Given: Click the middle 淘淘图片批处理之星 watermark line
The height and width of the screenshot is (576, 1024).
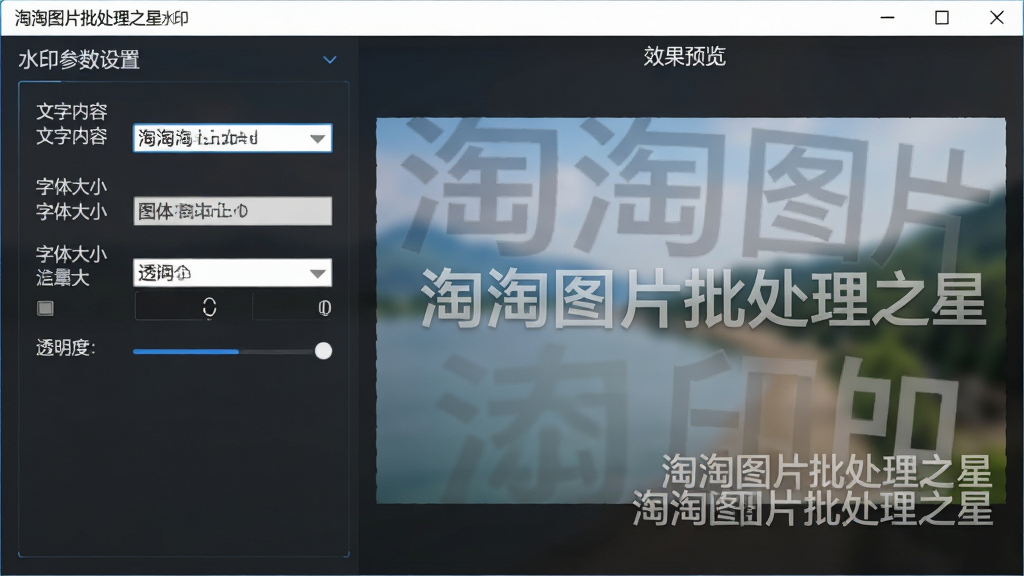Looking at the screenshot, I should pos(703,299).
